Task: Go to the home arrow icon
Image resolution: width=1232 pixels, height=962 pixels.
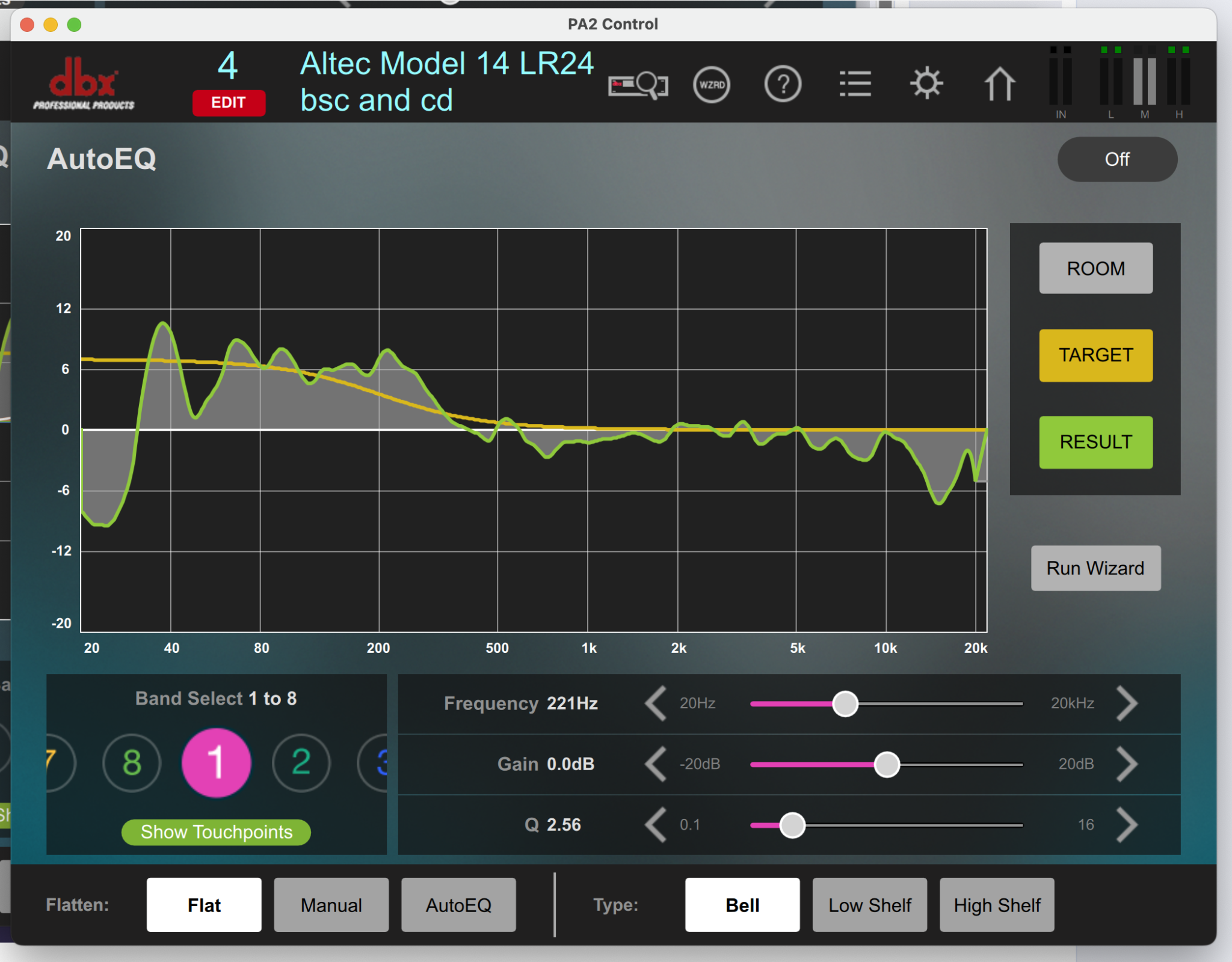Action: 999,84
